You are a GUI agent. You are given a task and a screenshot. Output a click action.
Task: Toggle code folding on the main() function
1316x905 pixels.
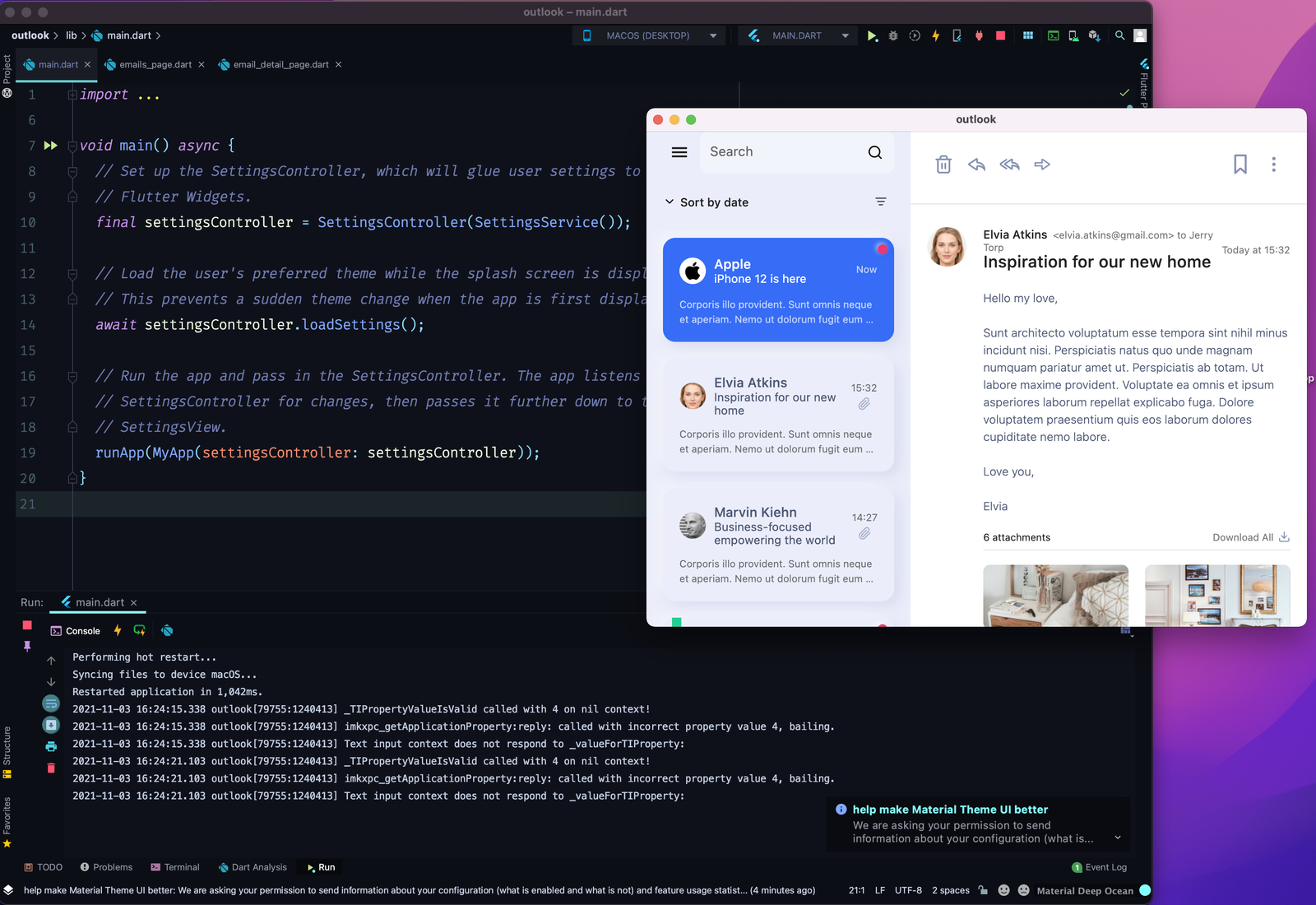(72, 146)
